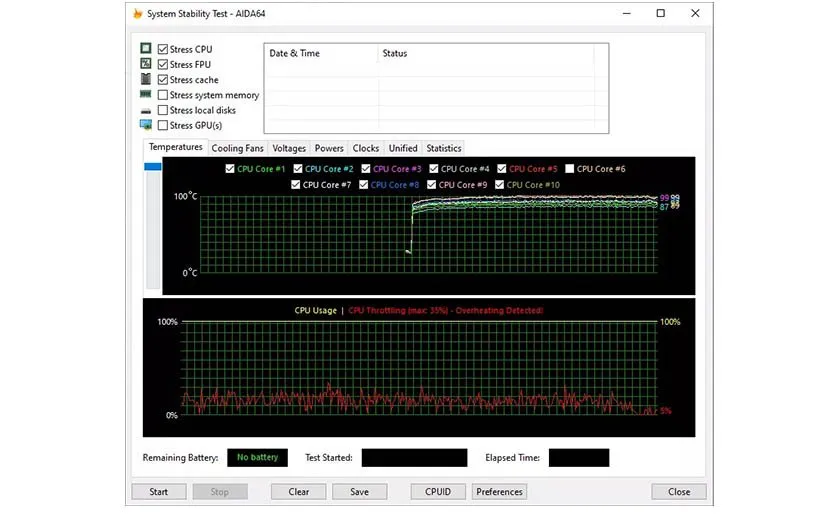Image resolution: width=822 pixels, height=522 pixels.
Task: Enable the Stress system memory checkbox
Action: point(163,95)
